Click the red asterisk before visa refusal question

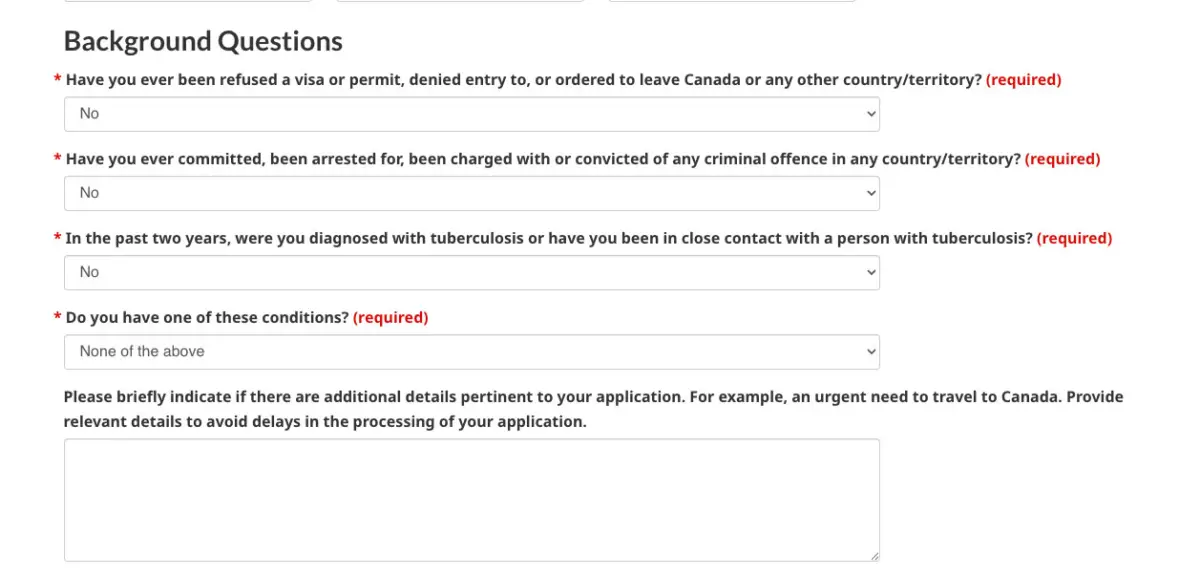pyautogui.click(x=57, y=79)
